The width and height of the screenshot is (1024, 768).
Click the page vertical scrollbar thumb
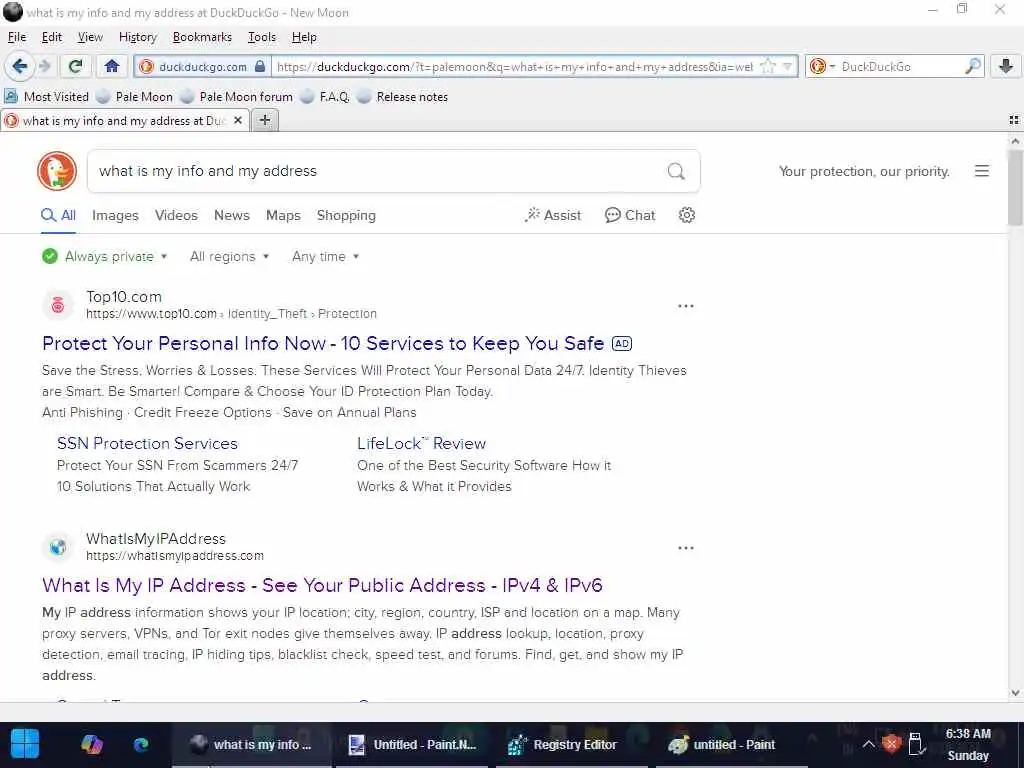(1015, 188)
